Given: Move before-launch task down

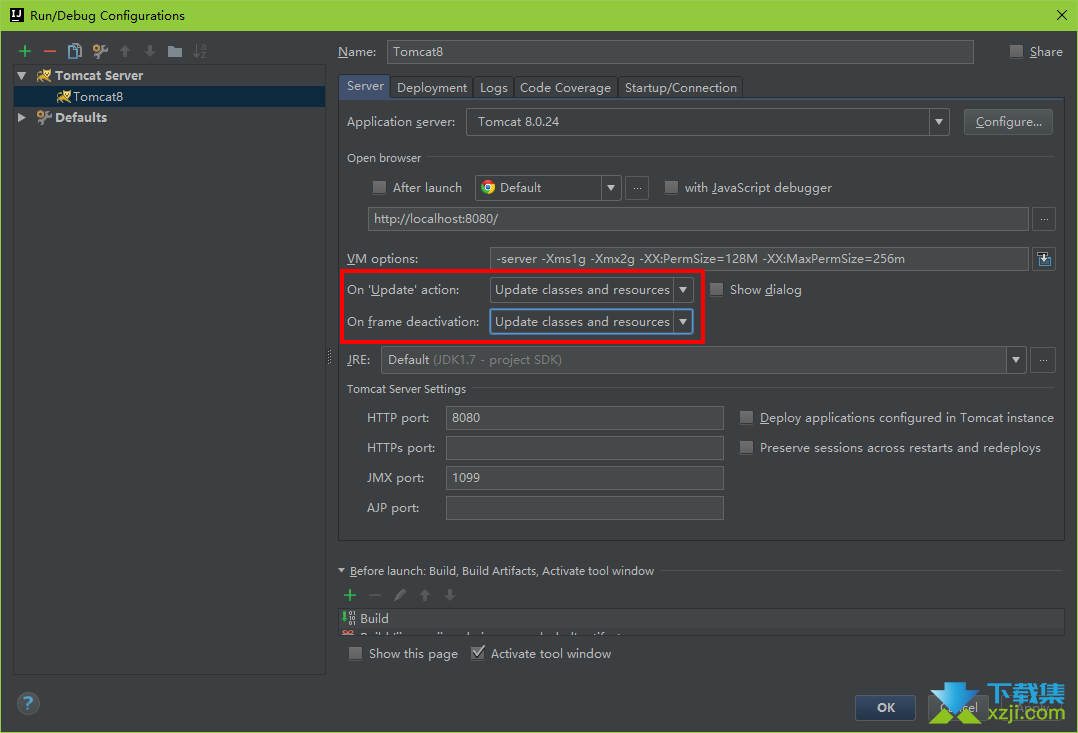Looking at the screenshot, I should pos(450,595).
